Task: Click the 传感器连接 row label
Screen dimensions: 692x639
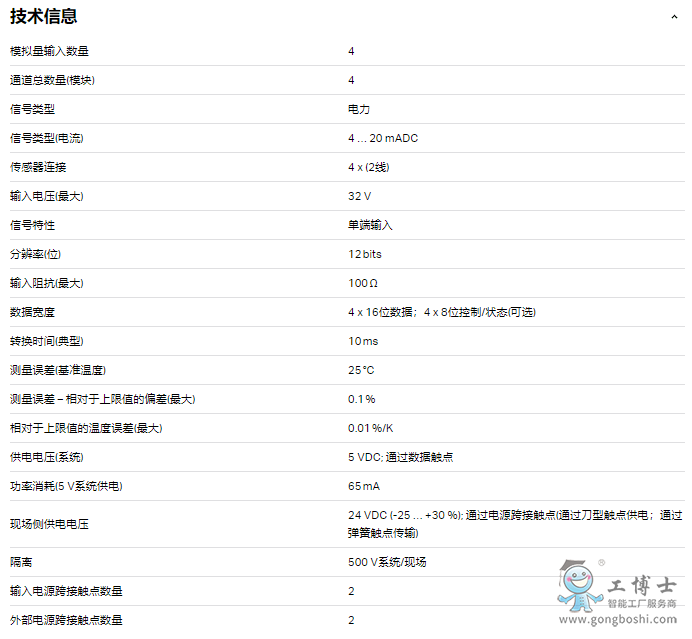Action: coord(38,167)
